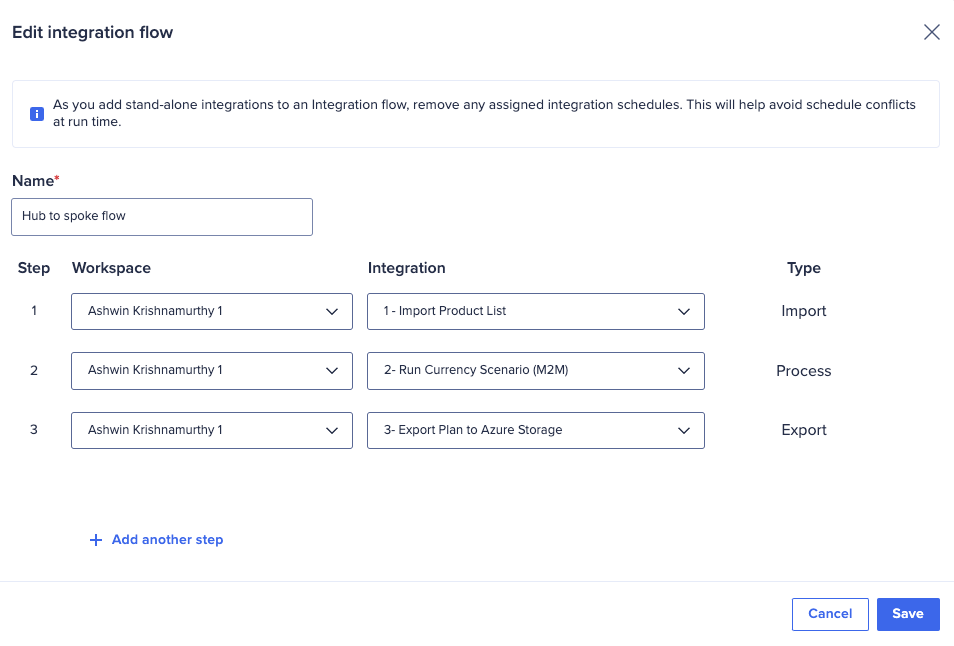954x646 pixels.
Task: Save the integration flow
Action: [907, 613]
